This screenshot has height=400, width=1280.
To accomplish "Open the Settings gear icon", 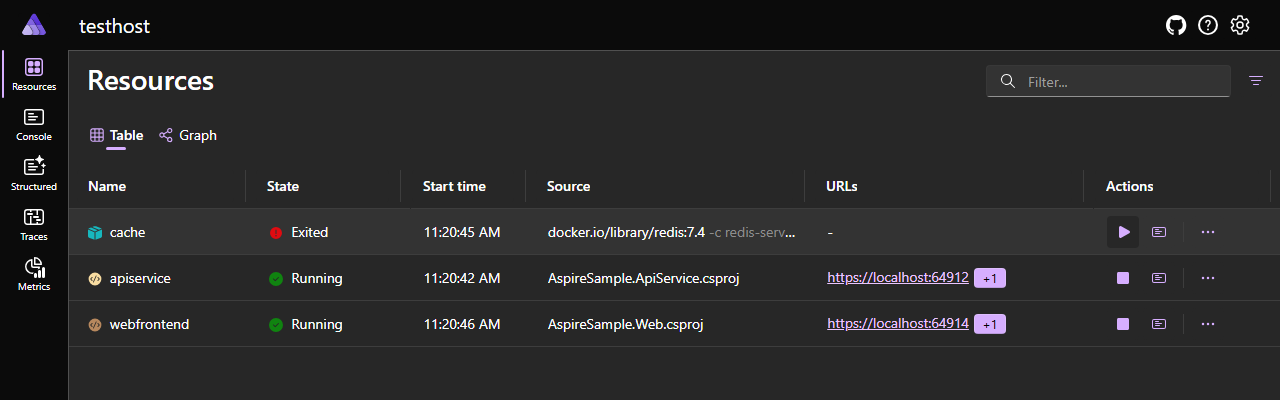I will [1240, 25].
